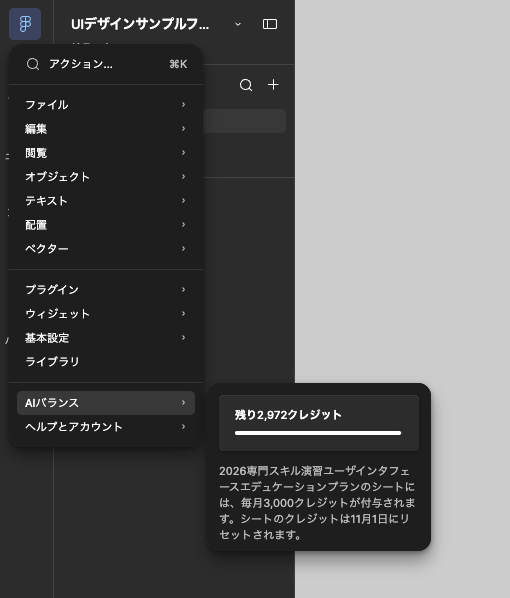
Task: Click the credits reset description paragraph
Action: [317, 503]
